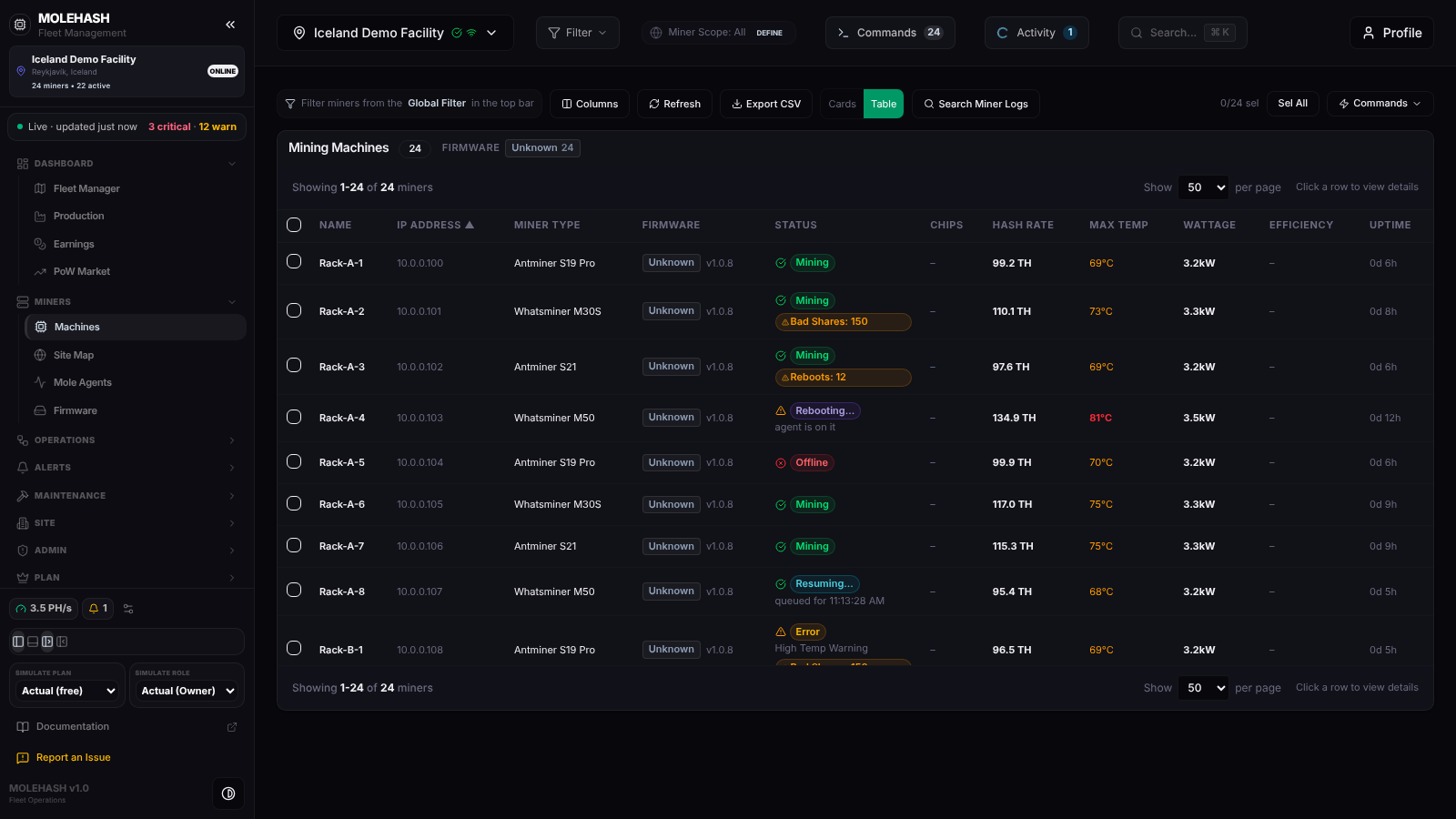Click the Sel All button

click(x=1292, y=104)
